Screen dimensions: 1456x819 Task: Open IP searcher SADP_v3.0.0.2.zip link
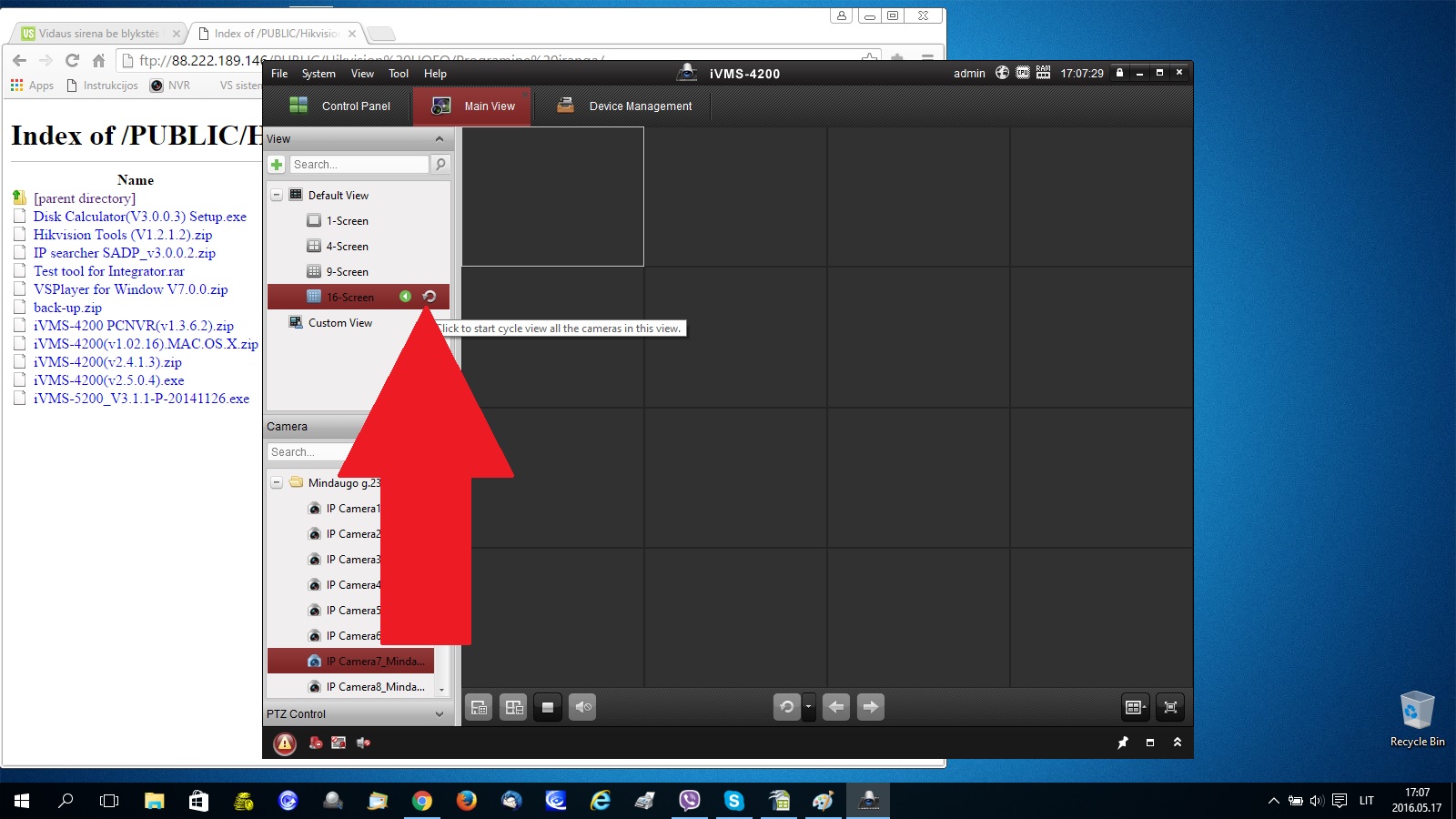coord(125,253)
